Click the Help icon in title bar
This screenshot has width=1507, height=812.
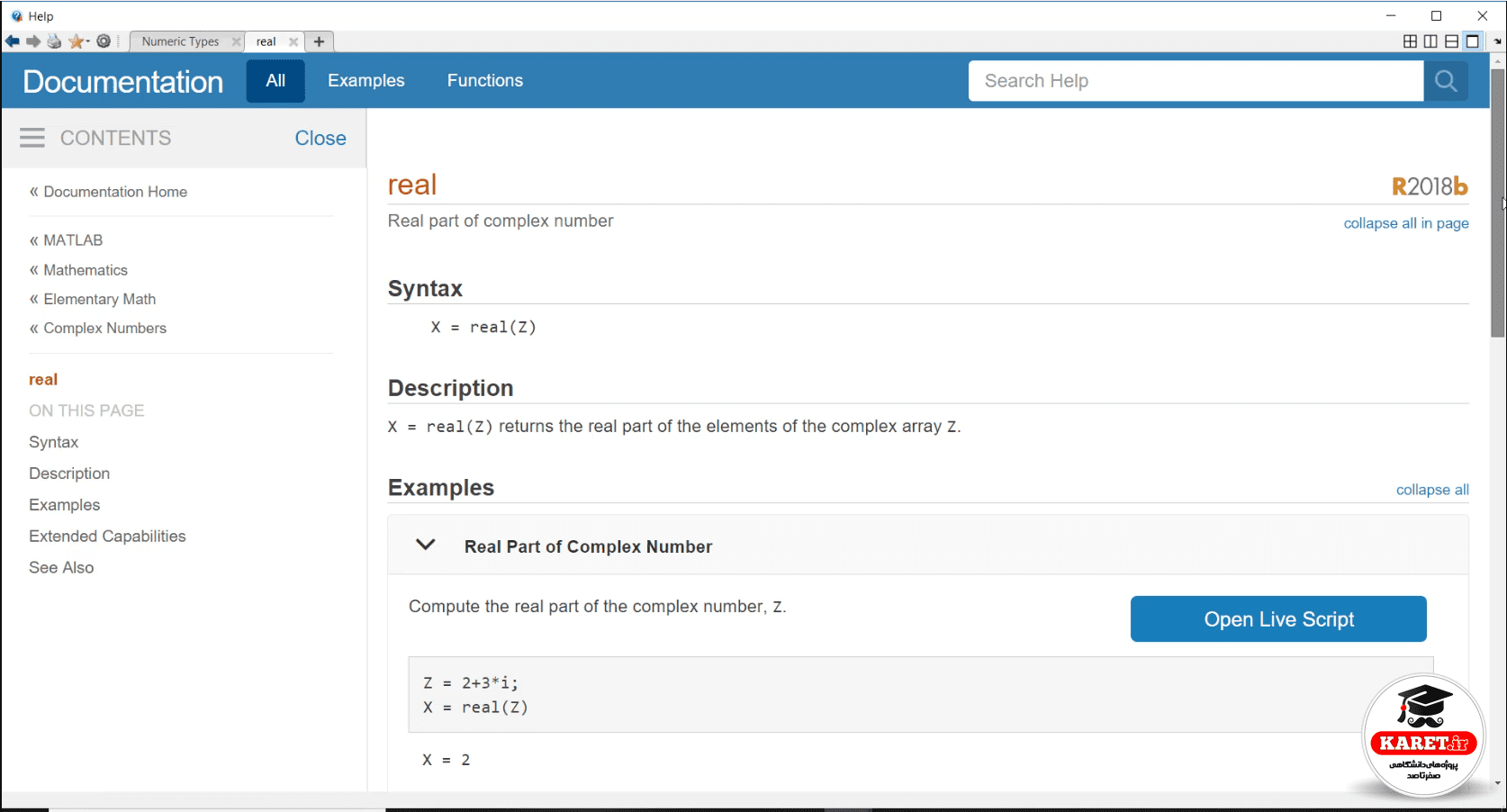point(16,16)
